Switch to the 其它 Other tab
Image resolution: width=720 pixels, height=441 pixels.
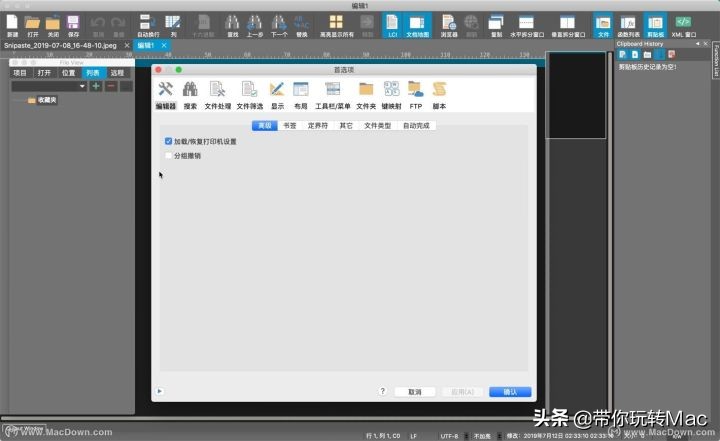pyautogui.click(x=346, y=125)
